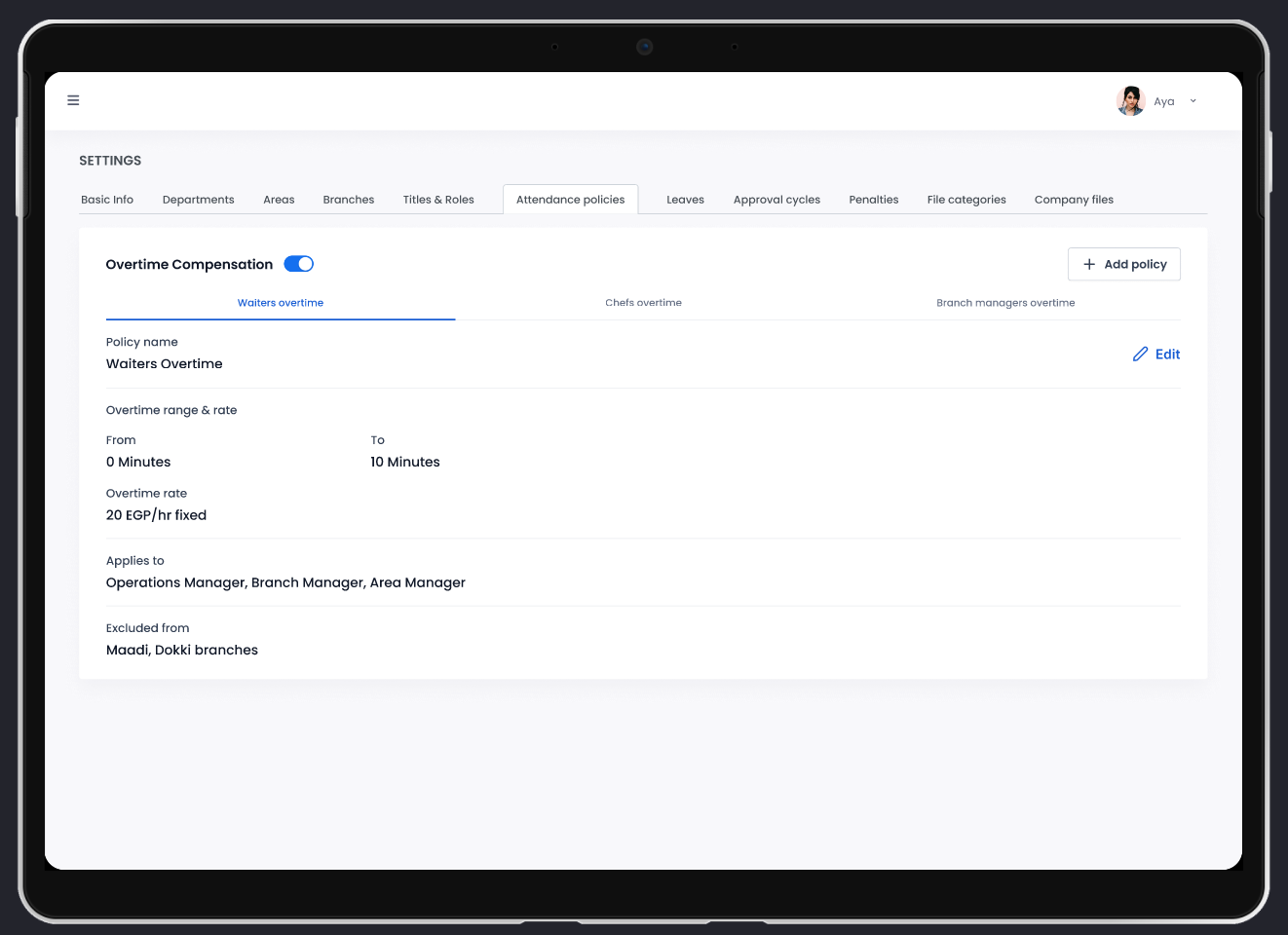Open the hamburger menu
The image size is (1288, 935).
(x=73, y=100)
